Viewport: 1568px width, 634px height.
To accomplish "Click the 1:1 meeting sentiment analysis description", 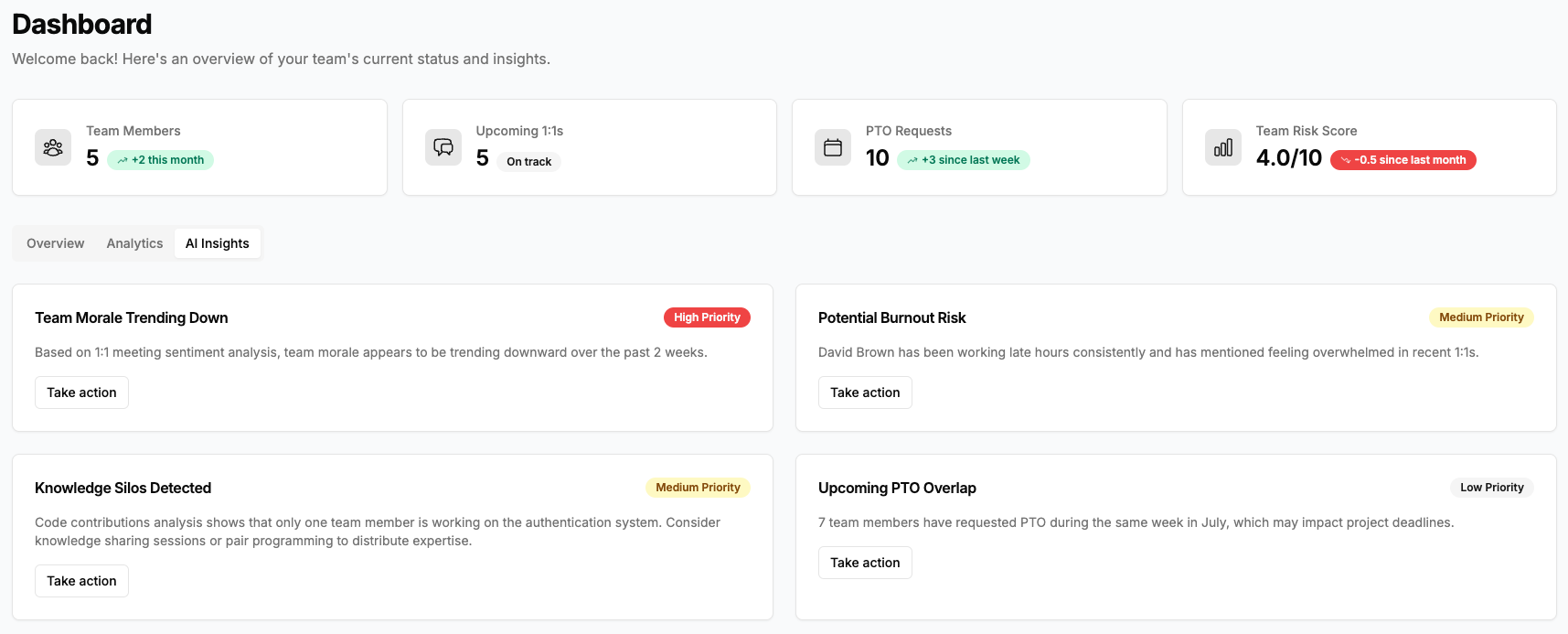I will pos(371,352).
